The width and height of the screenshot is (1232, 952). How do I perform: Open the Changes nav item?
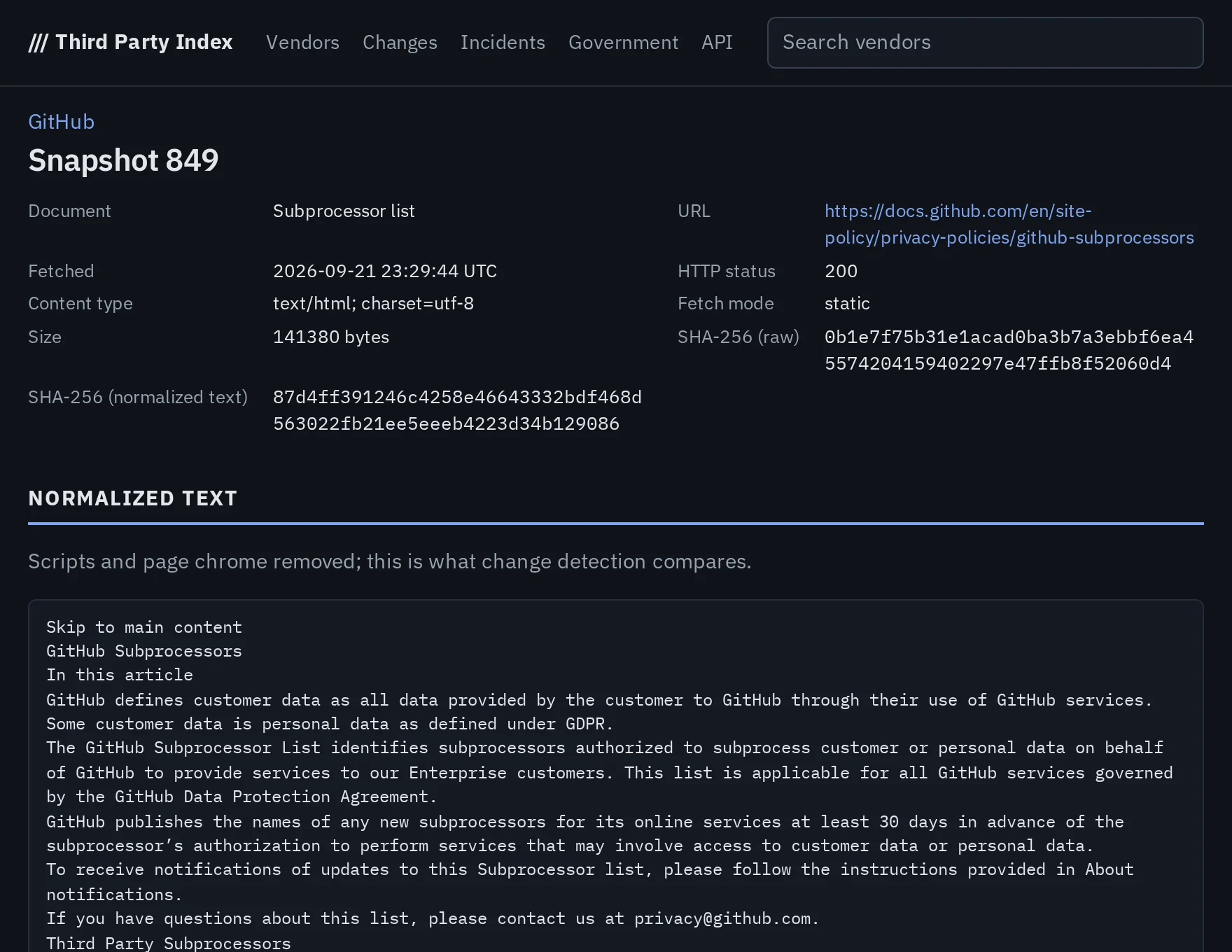click(400, 42)
